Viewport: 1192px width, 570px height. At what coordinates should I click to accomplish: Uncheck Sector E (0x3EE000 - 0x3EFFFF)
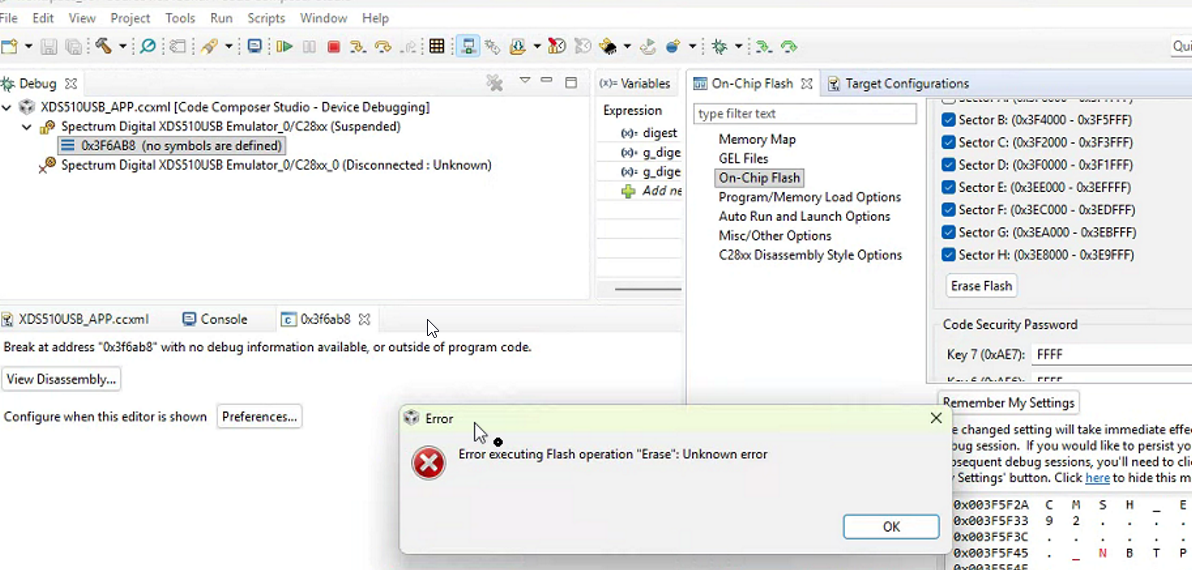(948, 187)
